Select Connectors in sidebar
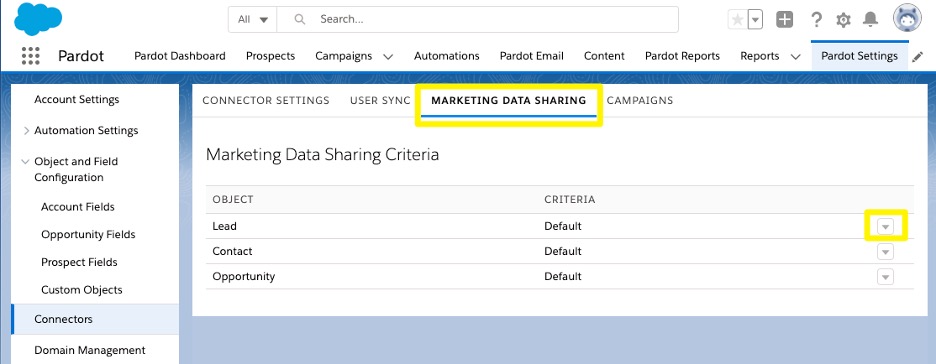The image size is (936, 364). coord(95,319)
